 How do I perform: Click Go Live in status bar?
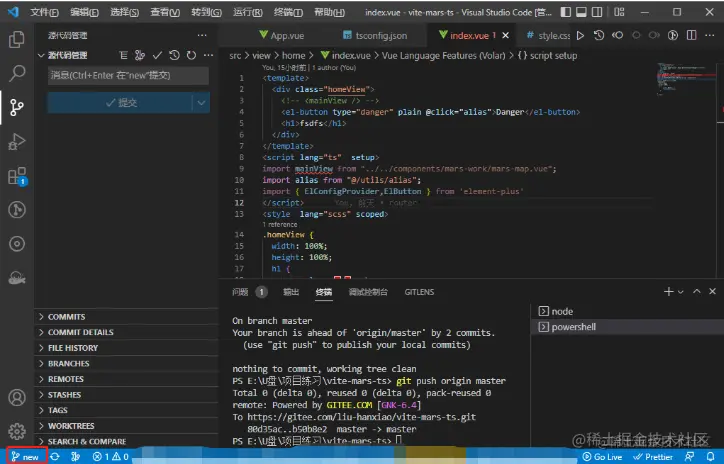pyautogui.click(x=603, y=457)
